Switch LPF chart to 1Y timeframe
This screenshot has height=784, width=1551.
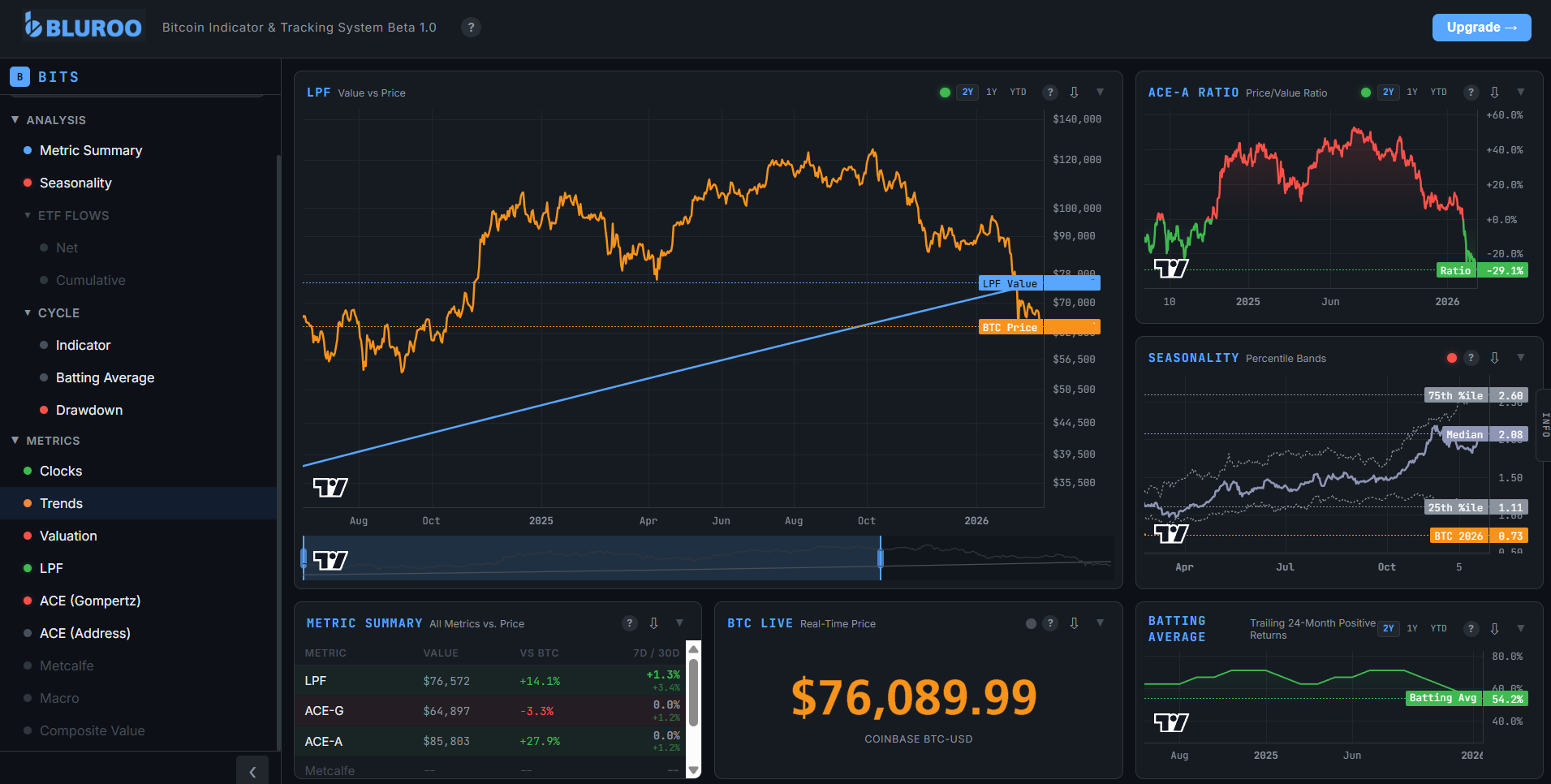click(x=991, y=92)
